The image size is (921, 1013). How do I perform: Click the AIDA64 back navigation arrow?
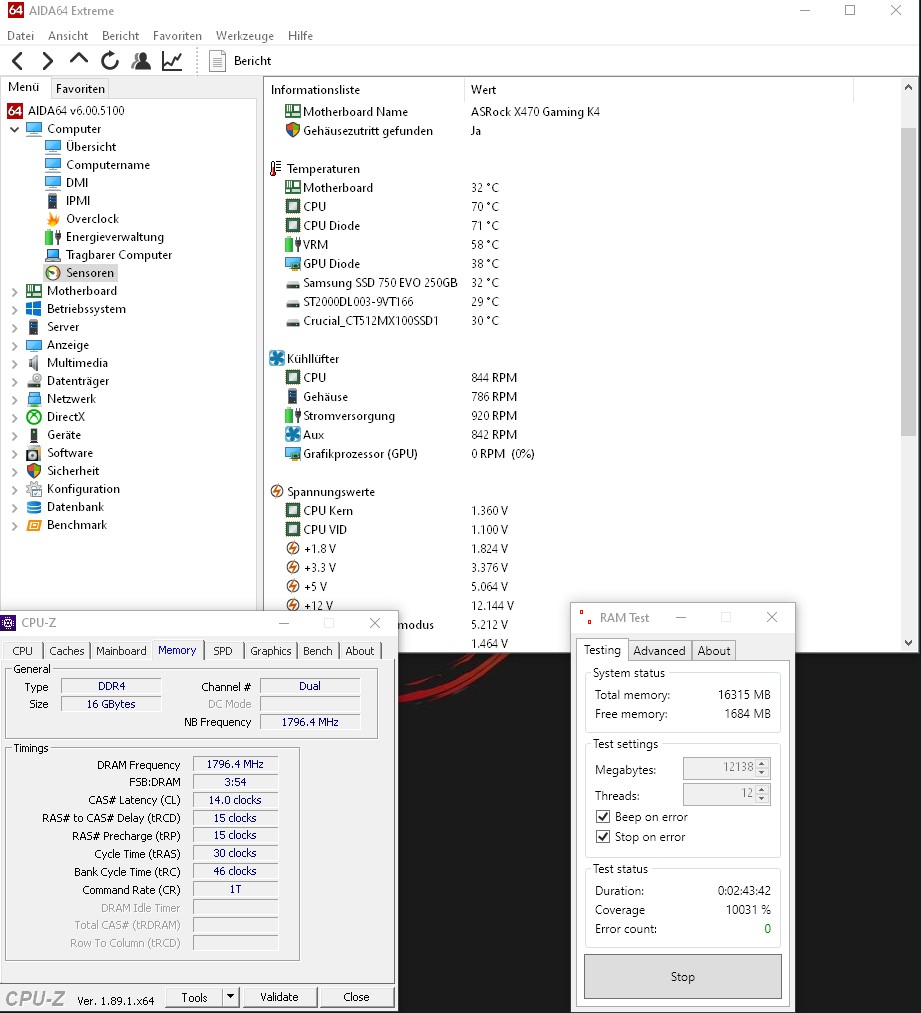[x=17, y=61]
